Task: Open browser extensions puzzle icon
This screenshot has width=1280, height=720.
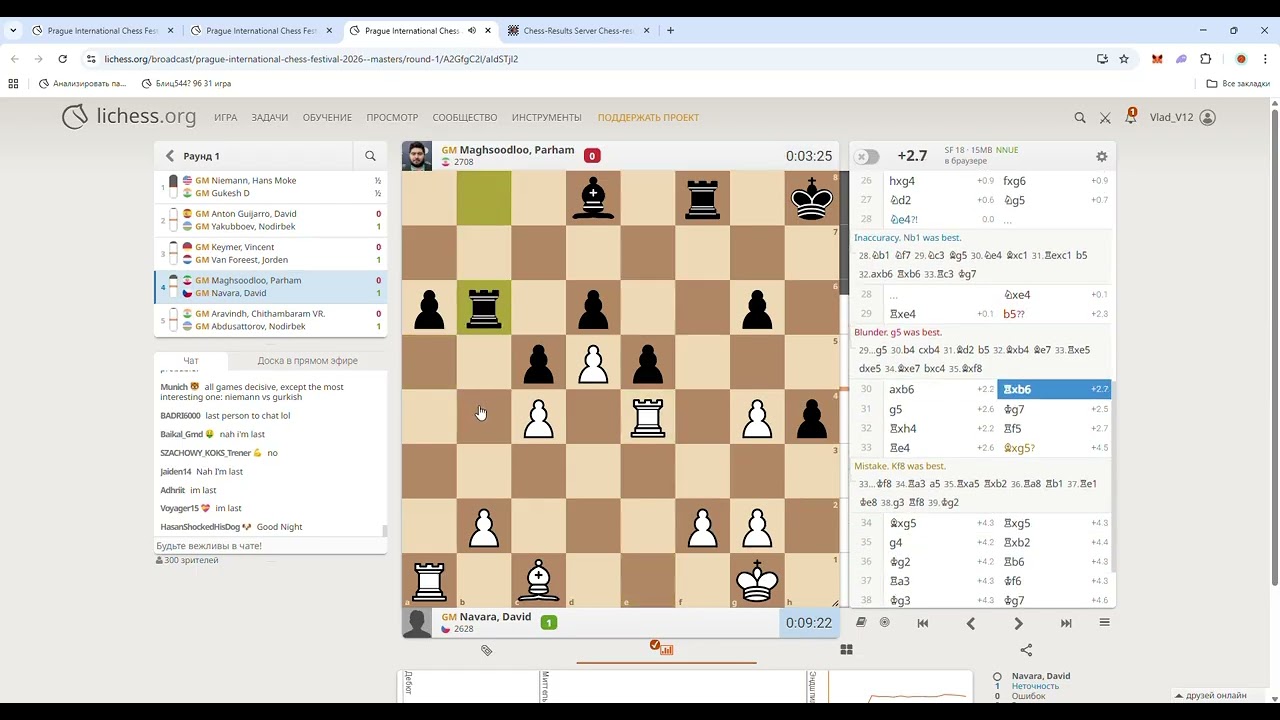Action: [1205, 59]
